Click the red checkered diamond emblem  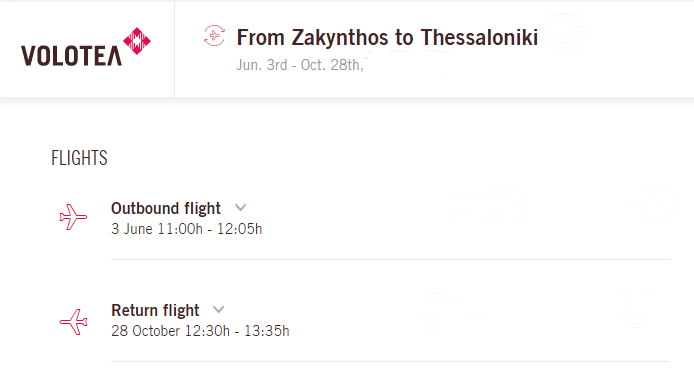click(137, 41)
